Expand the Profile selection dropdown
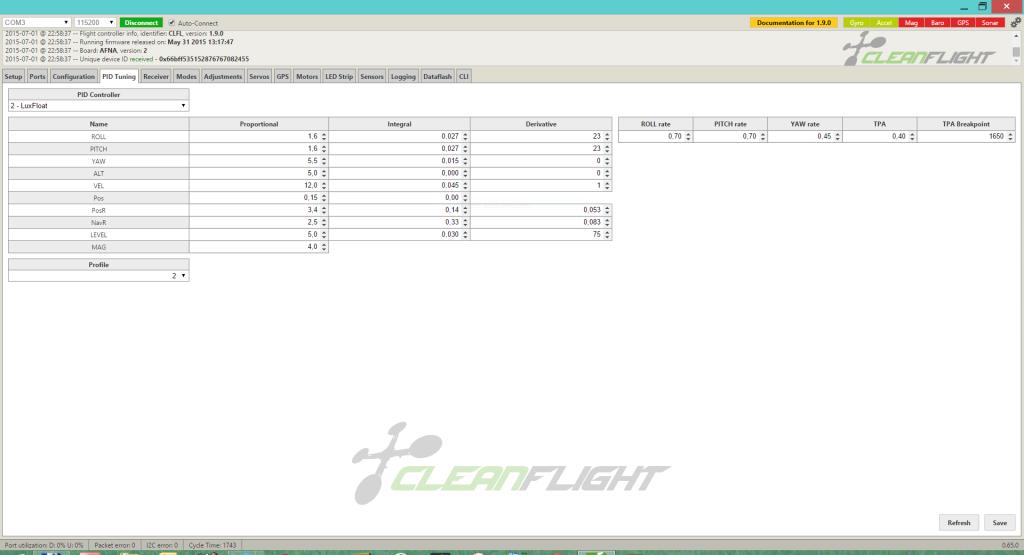The image size is (1024, 555). 98,275
